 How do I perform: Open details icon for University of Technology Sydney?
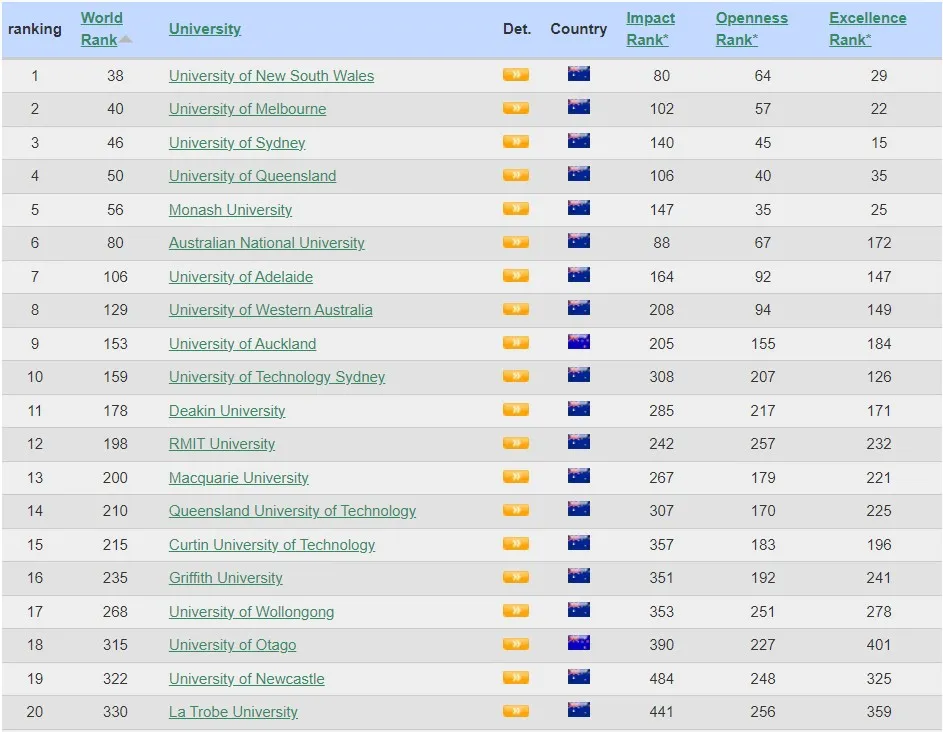click(516, 377)
